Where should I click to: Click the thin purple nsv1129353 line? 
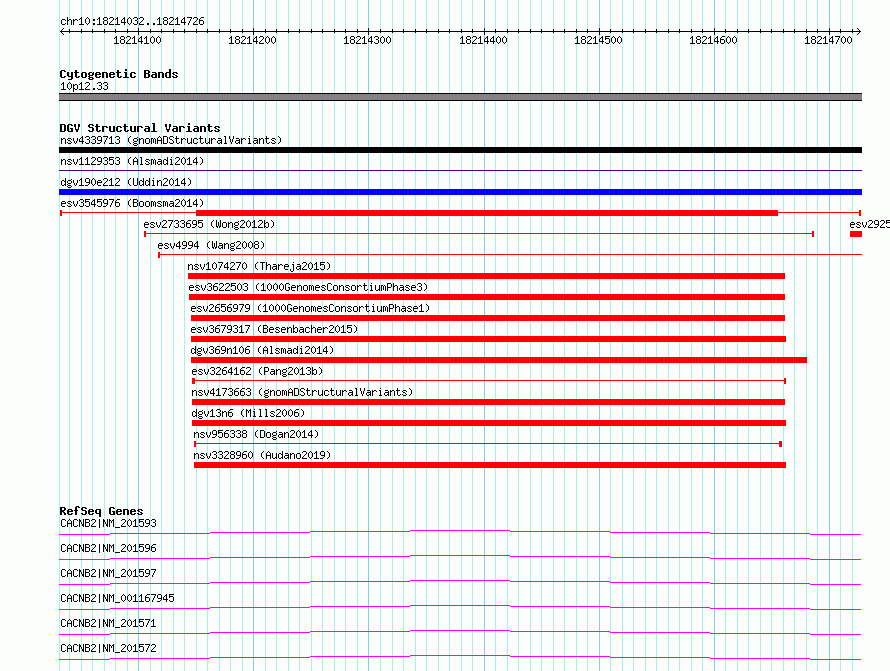(x=460, y=170)
